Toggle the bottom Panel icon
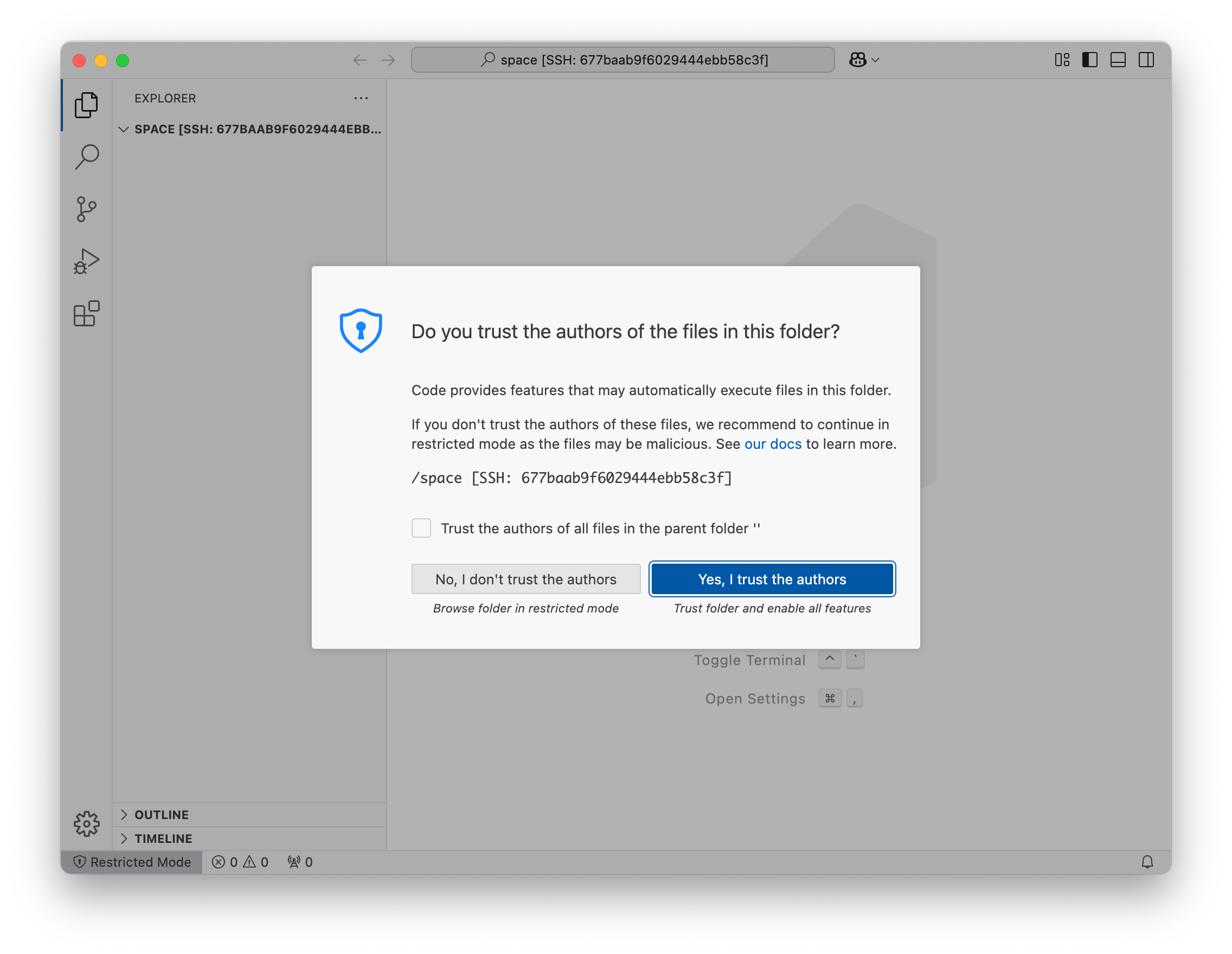This screenshot has width=1232, height=954. pos(1118,60)
